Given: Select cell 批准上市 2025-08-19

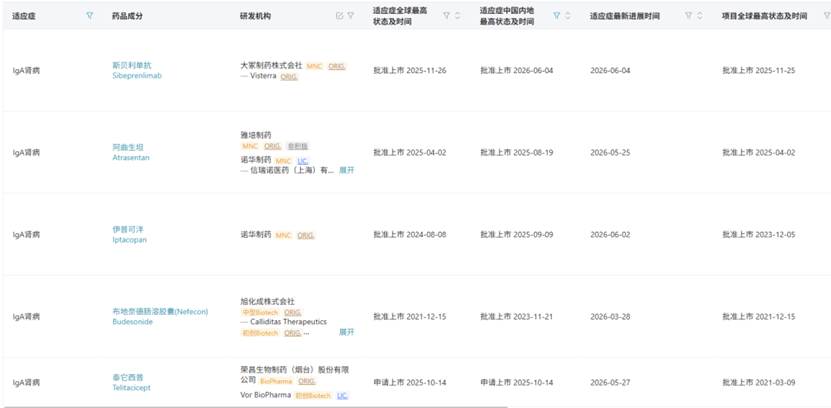Looking at the screenshot, I should click(x=517, y=153).
